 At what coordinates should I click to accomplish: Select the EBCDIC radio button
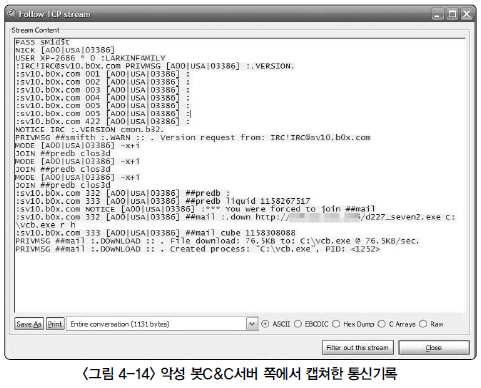tap(298, 324)
